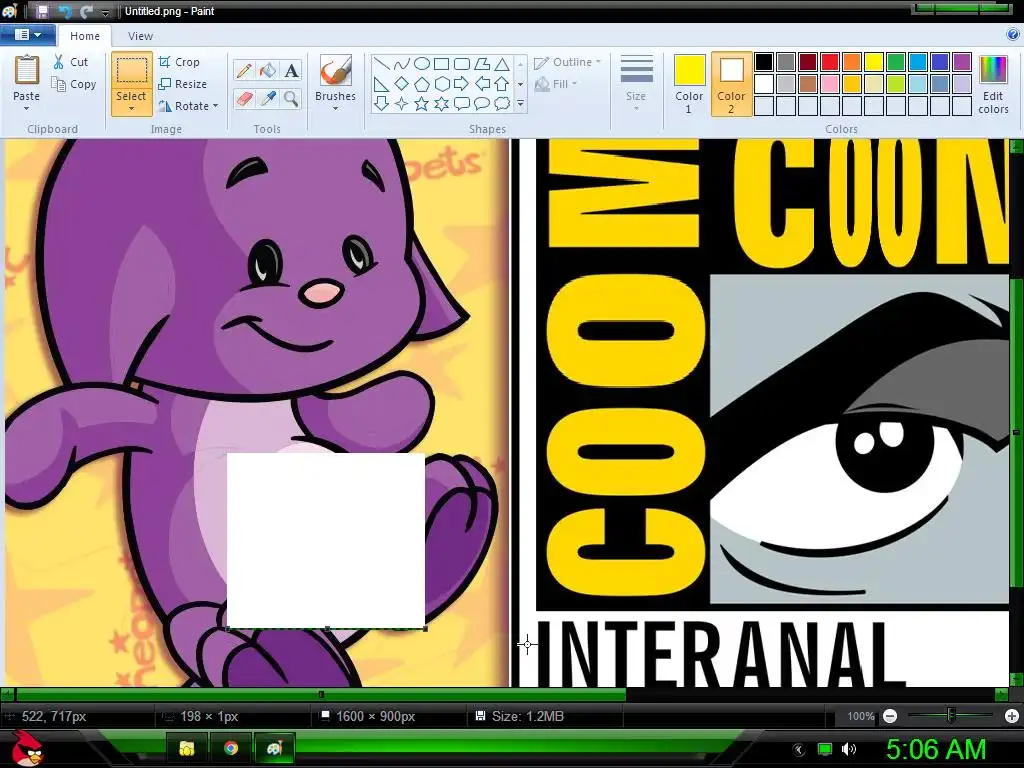Open the Paste dropdown arrow
Viewport: 1024px width, 768px height.
[27, 108]
